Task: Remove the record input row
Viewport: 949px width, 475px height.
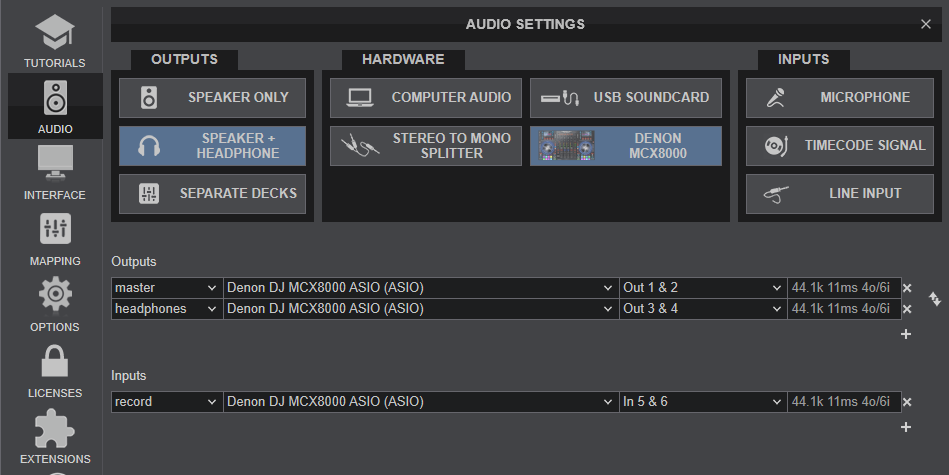Action: (x=907, y=402)
